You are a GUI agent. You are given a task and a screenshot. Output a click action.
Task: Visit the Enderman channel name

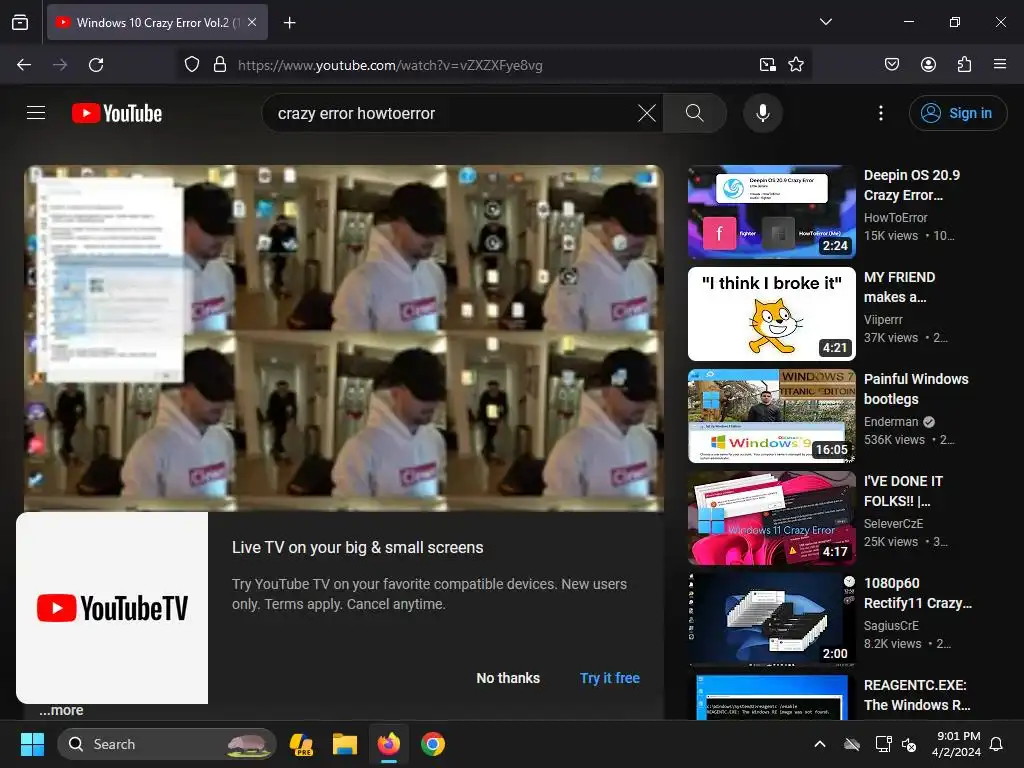(891, 421)
